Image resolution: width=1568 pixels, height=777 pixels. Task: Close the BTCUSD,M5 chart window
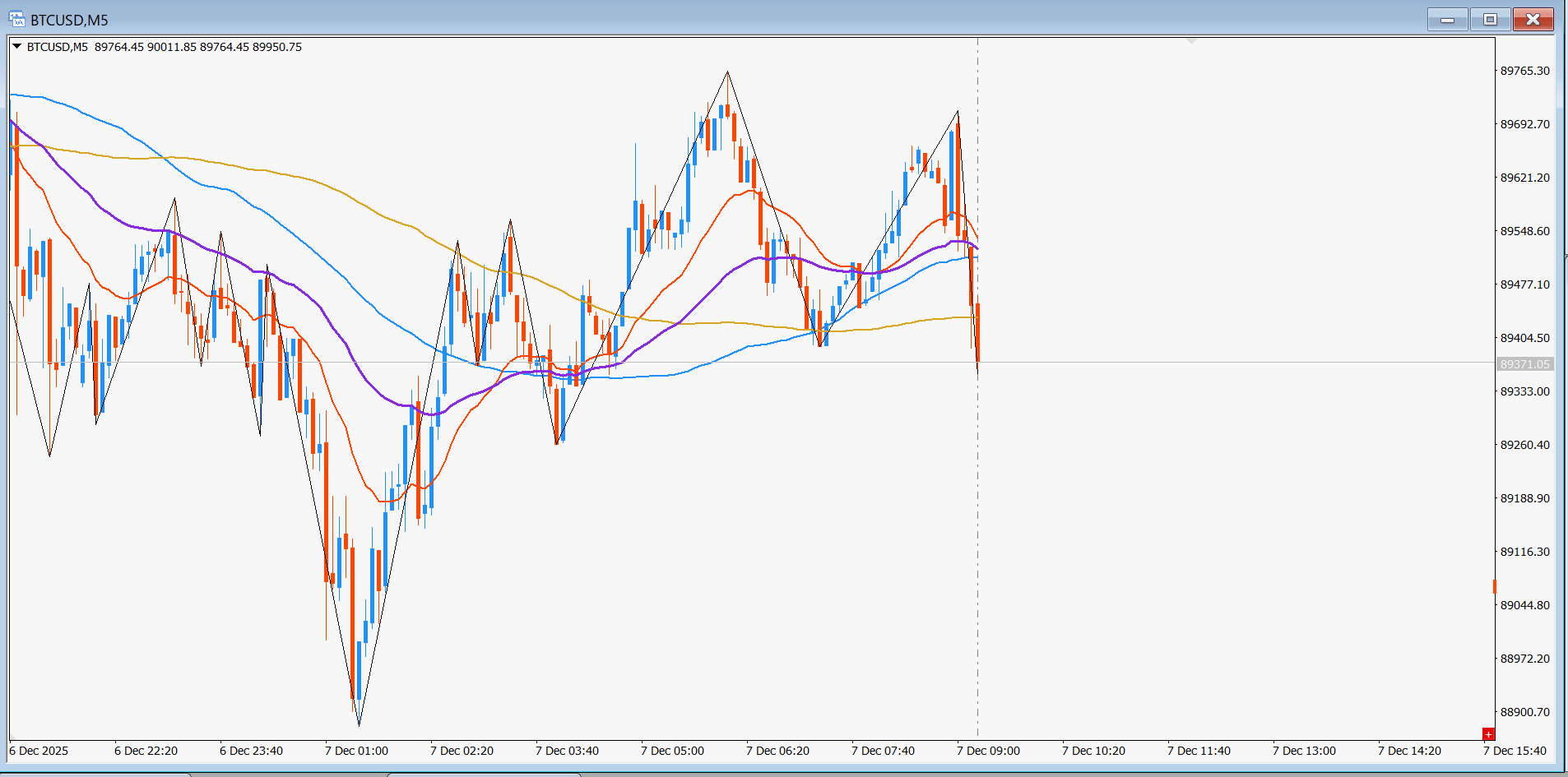tap(1533, 19)
